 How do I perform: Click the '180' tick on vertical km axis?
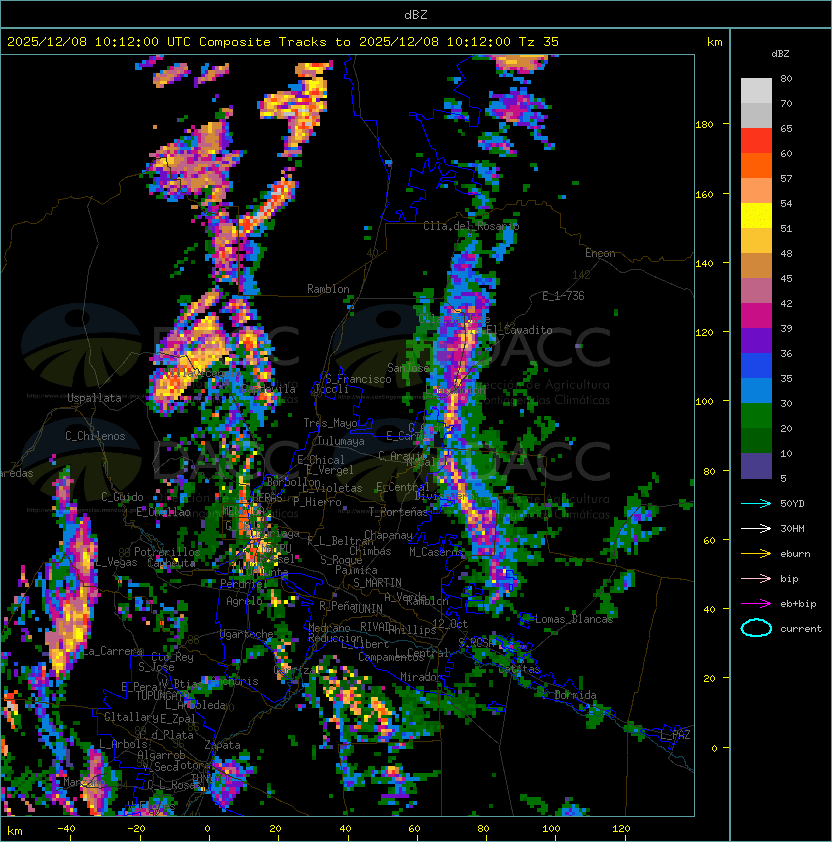[x=704, y=125]
